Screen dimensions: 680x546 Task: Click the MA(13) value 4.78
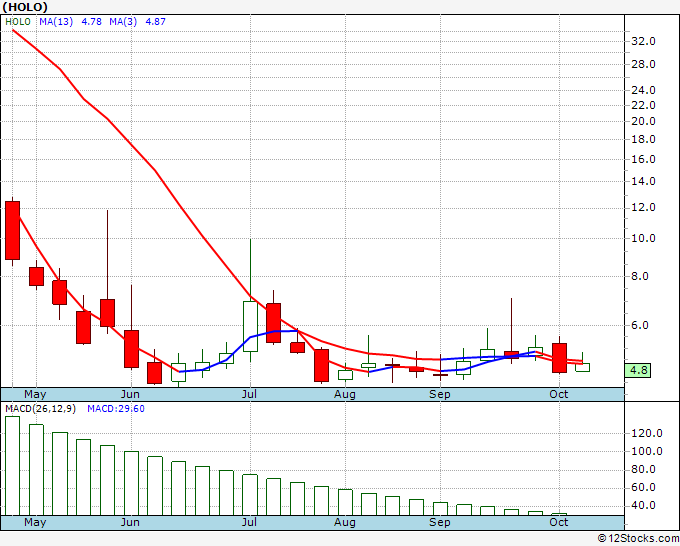click(92, 22)
